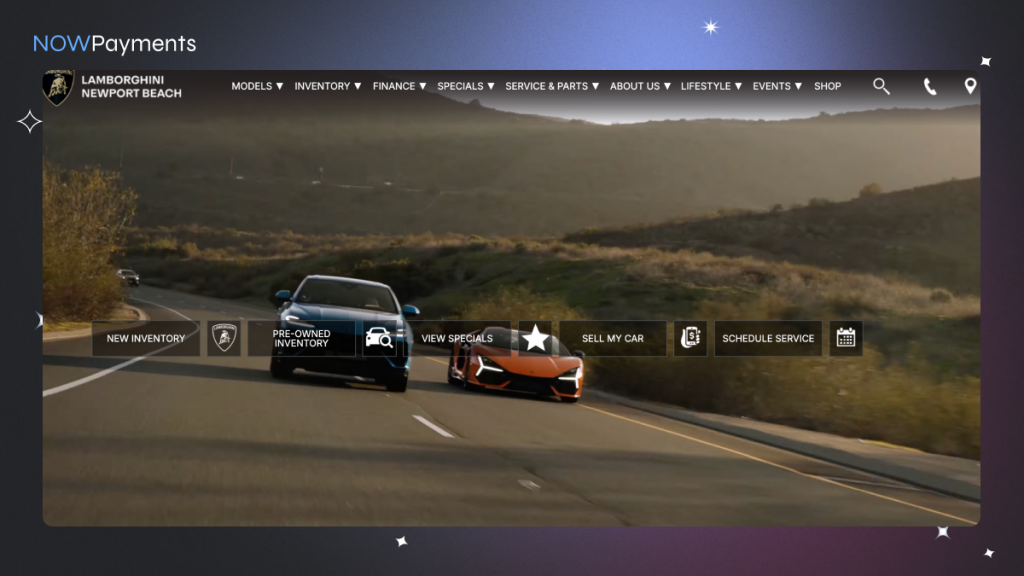Expand the Lifestyle dropdown menu
This screenshot has width=1024, height=576.
click(x=711, y=86)
